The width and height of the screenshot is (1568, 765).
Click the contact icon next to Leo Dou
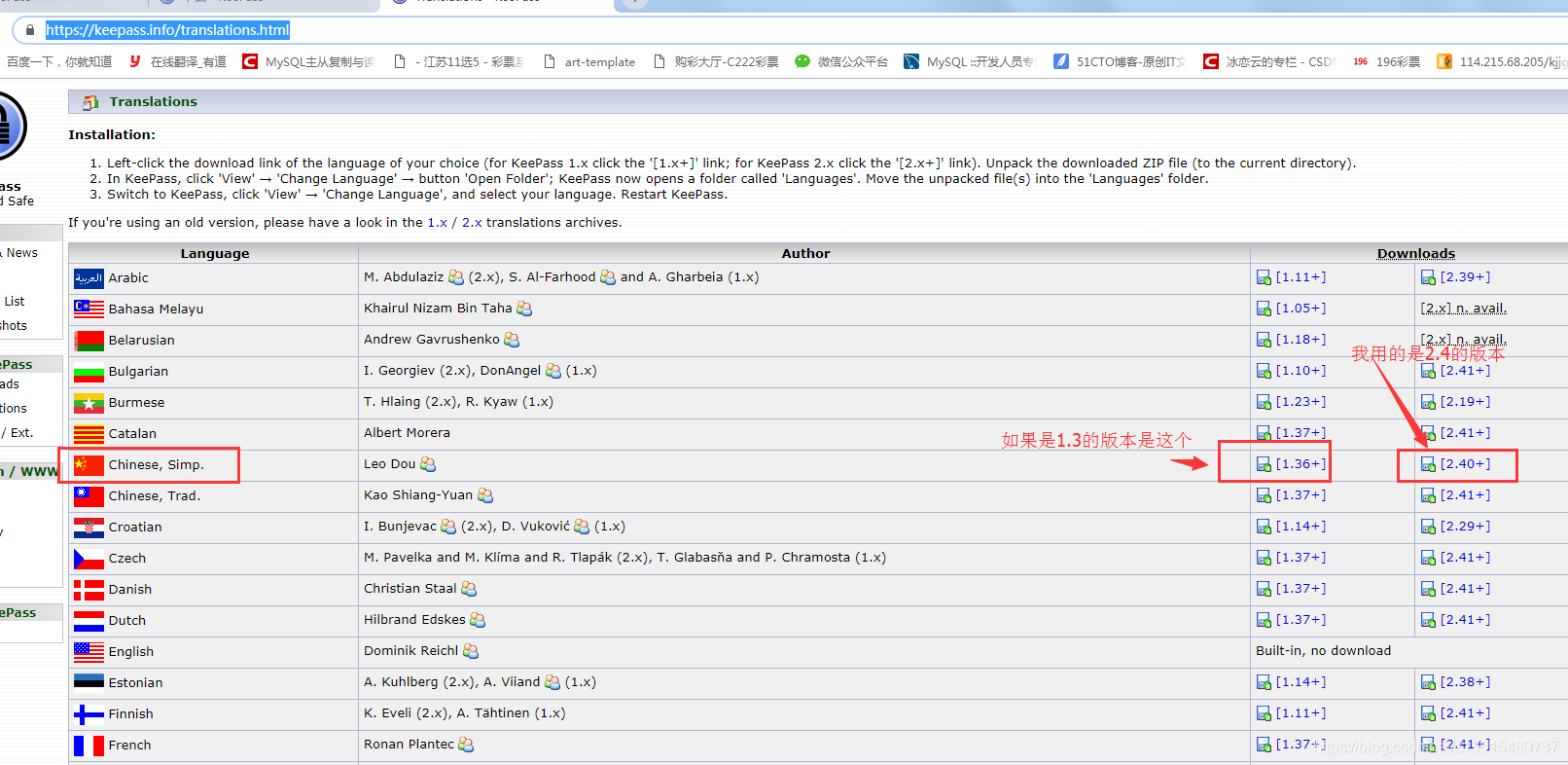[x=428, y=464]
